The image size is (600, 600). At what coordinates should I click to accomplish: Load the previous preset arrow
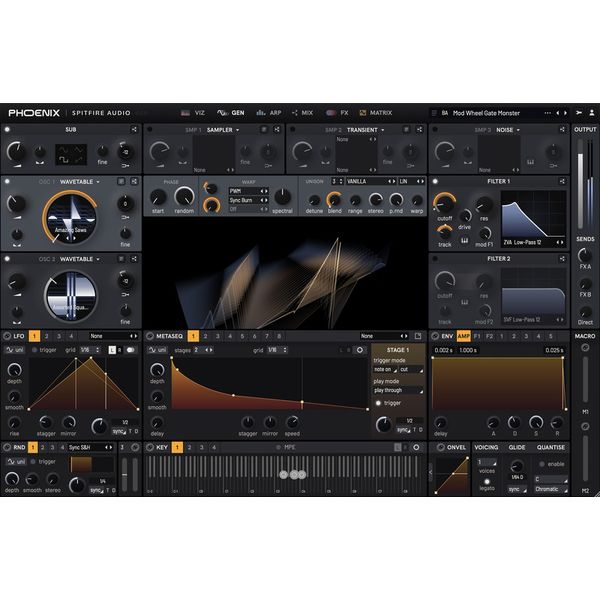(558, 113)
